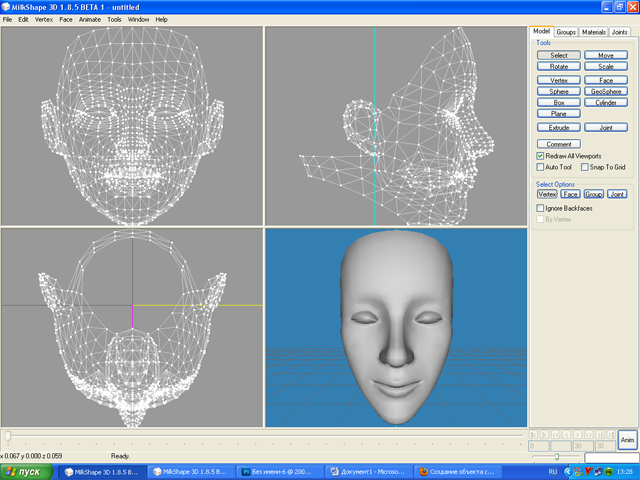Disable Redraw All Viewports checkbox

(541, 156)
